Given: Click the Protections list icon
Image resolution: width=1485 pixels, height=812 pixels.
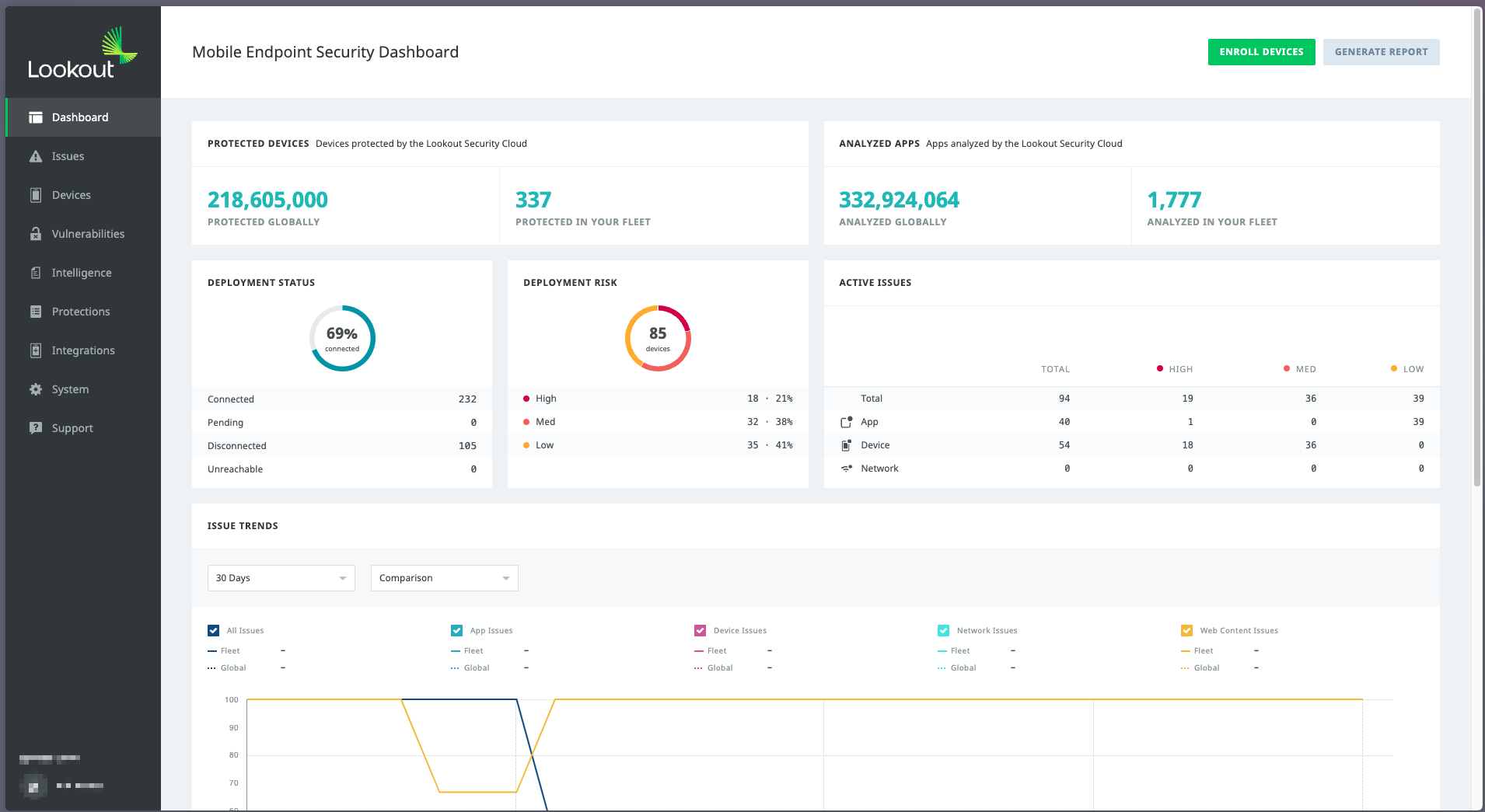Looking at the screenshot, I should [36, 312].
